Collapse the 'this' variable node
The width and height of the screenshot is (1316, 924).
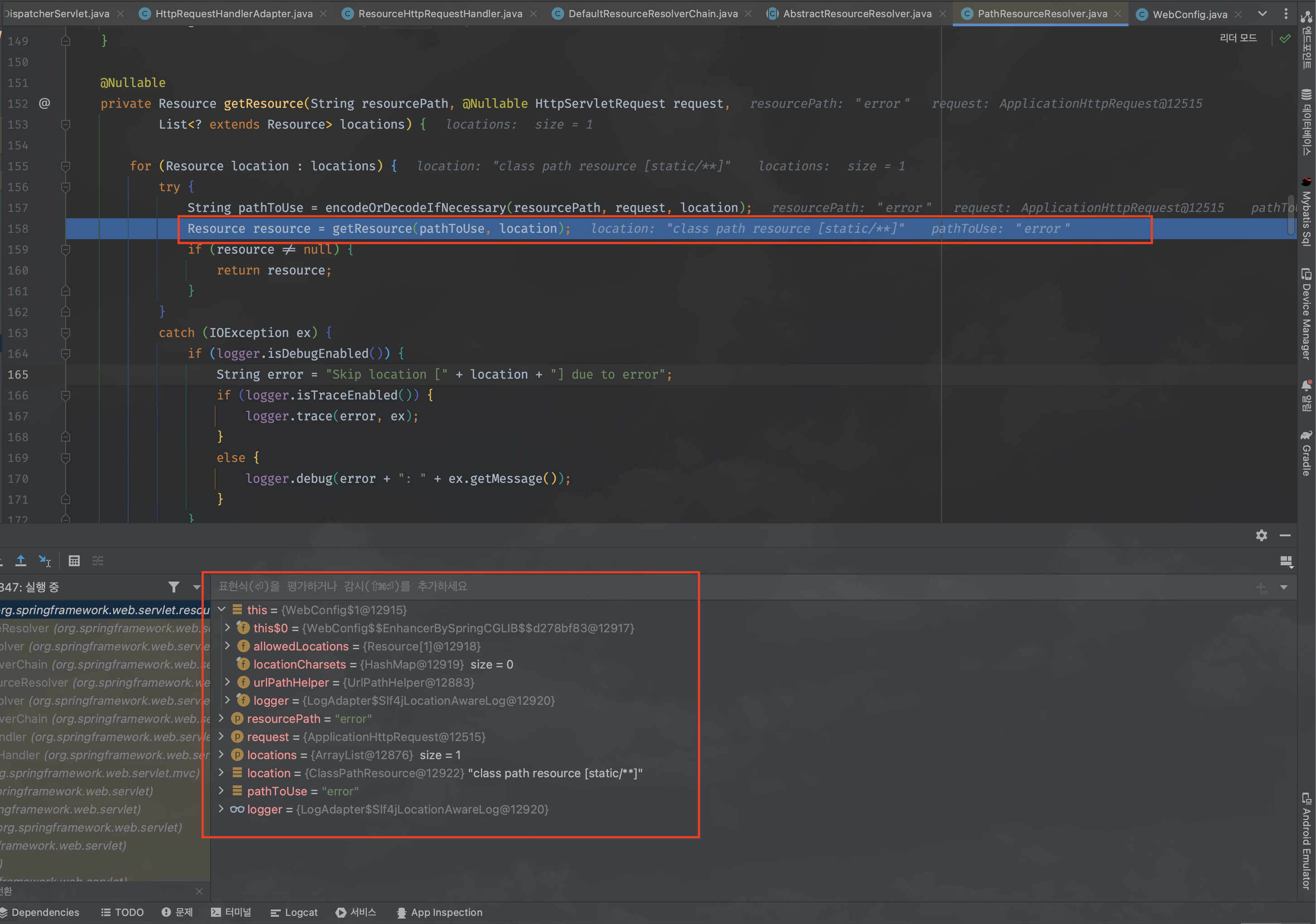pyautogui.click(x=221, y=609)
